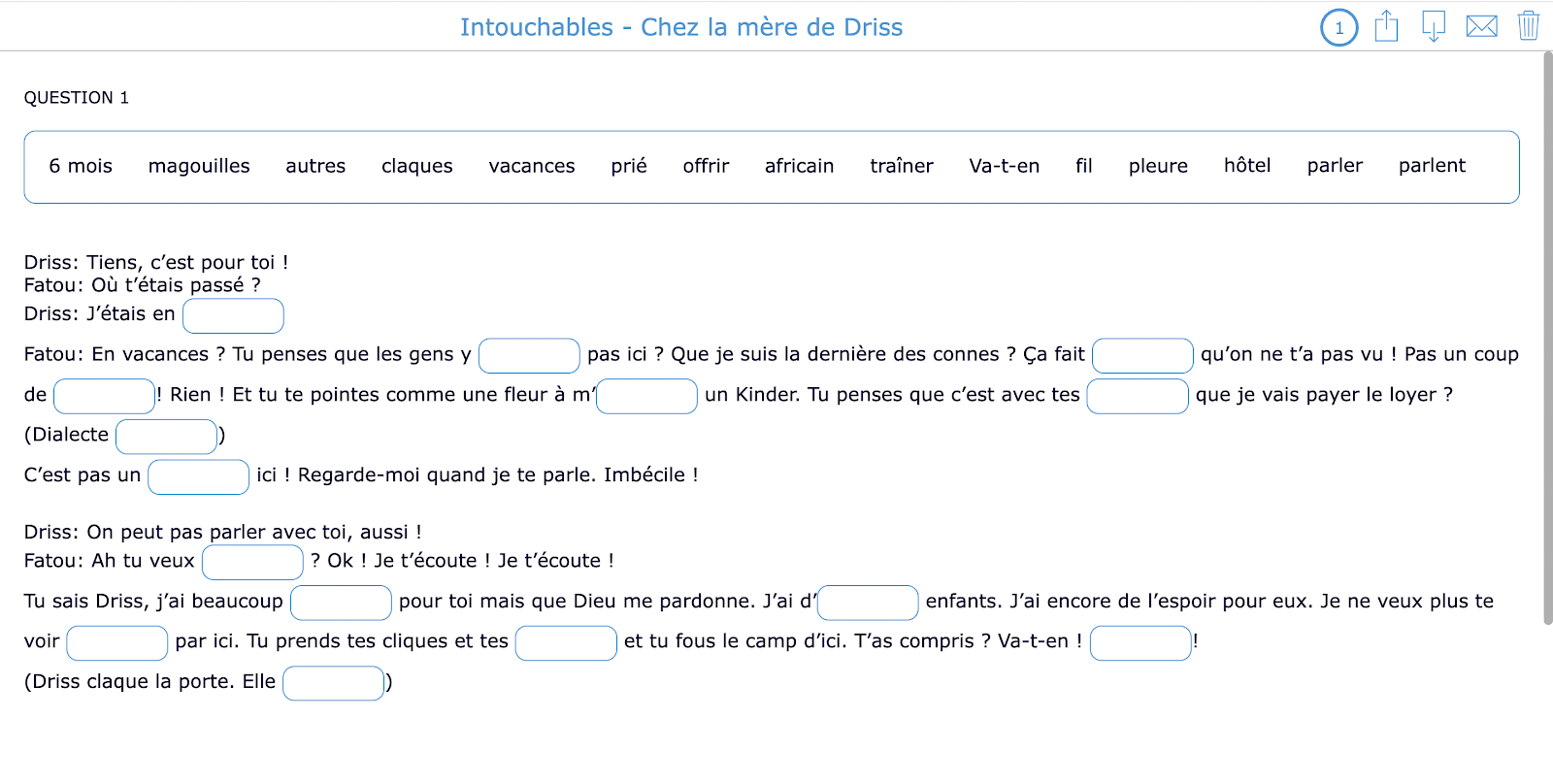
Task: Click the blank after 'T'as compris ? Va-t-en !'
Action: [1140, 642]
